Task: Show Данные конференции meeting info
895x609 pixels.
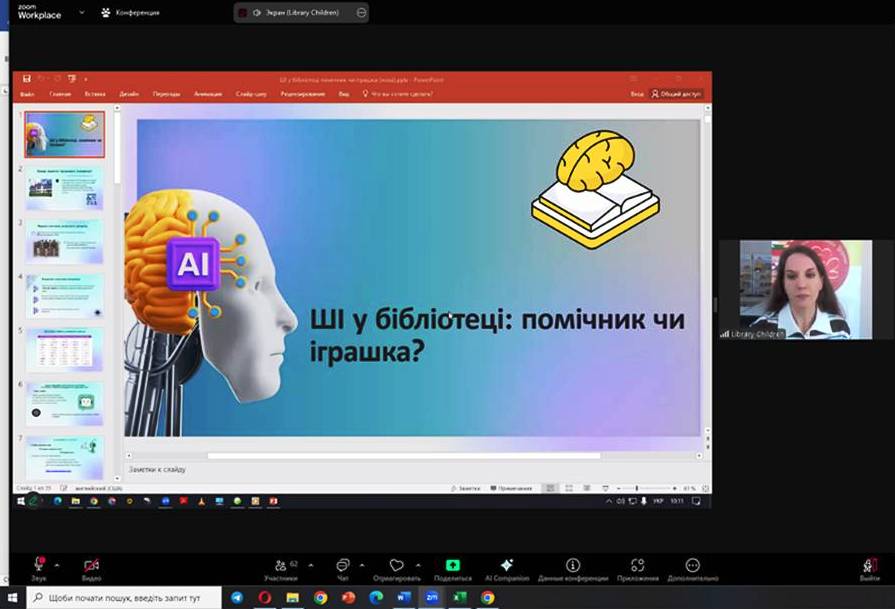Action: pos(573,565)
